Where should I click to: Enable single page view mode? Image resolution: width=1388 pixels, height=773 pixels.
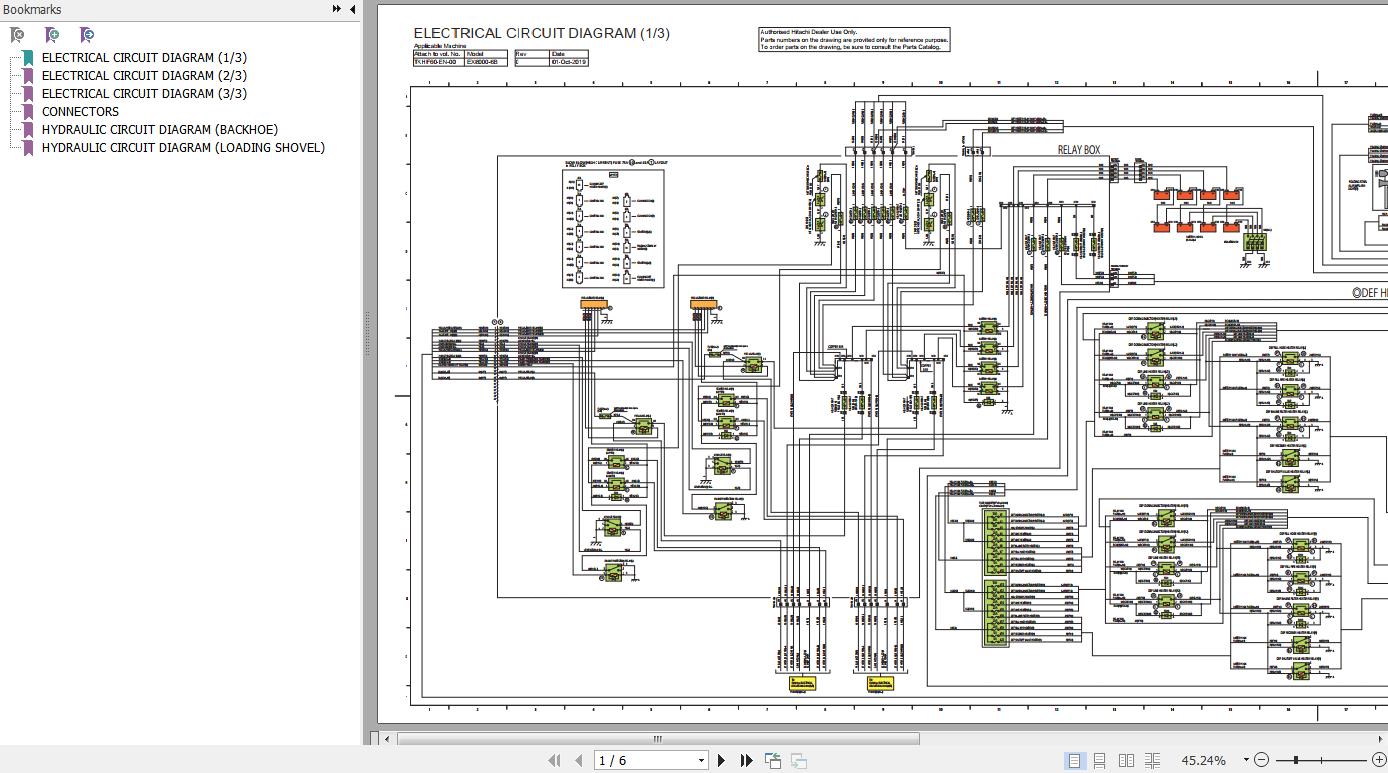point(1074,760)
